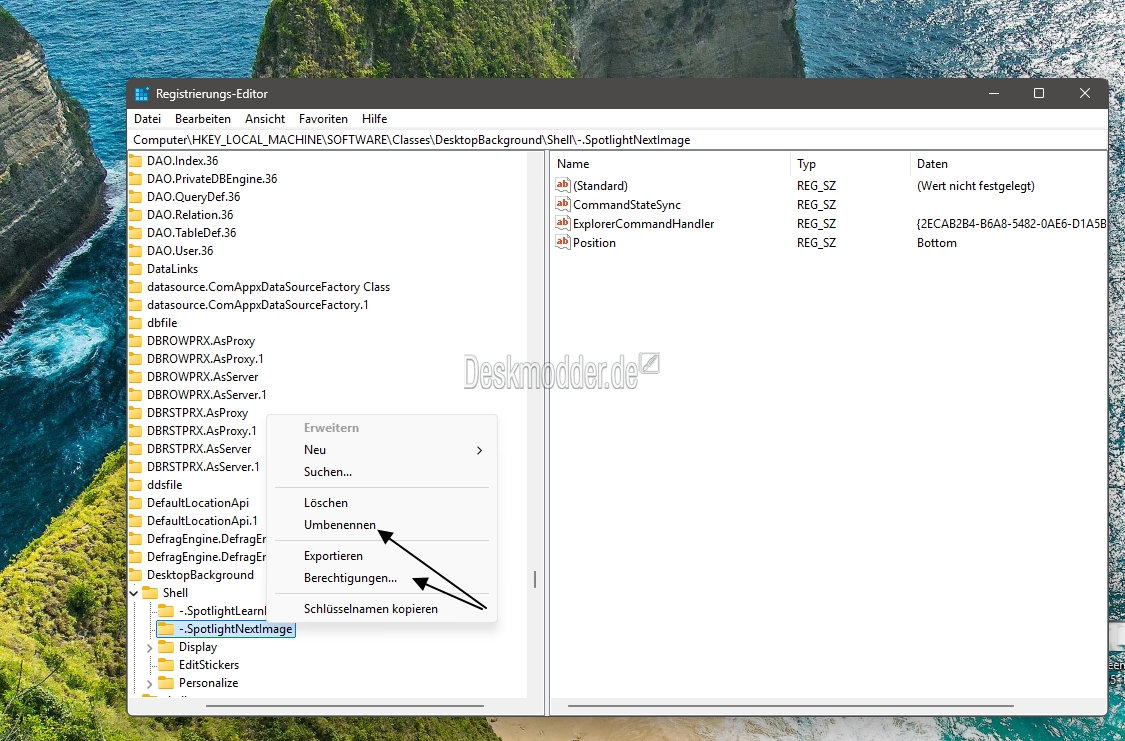Click the tree pane vertical scrollbar thumb
The width and height of the screenshot is (1125, 741).
click(535, 579)
